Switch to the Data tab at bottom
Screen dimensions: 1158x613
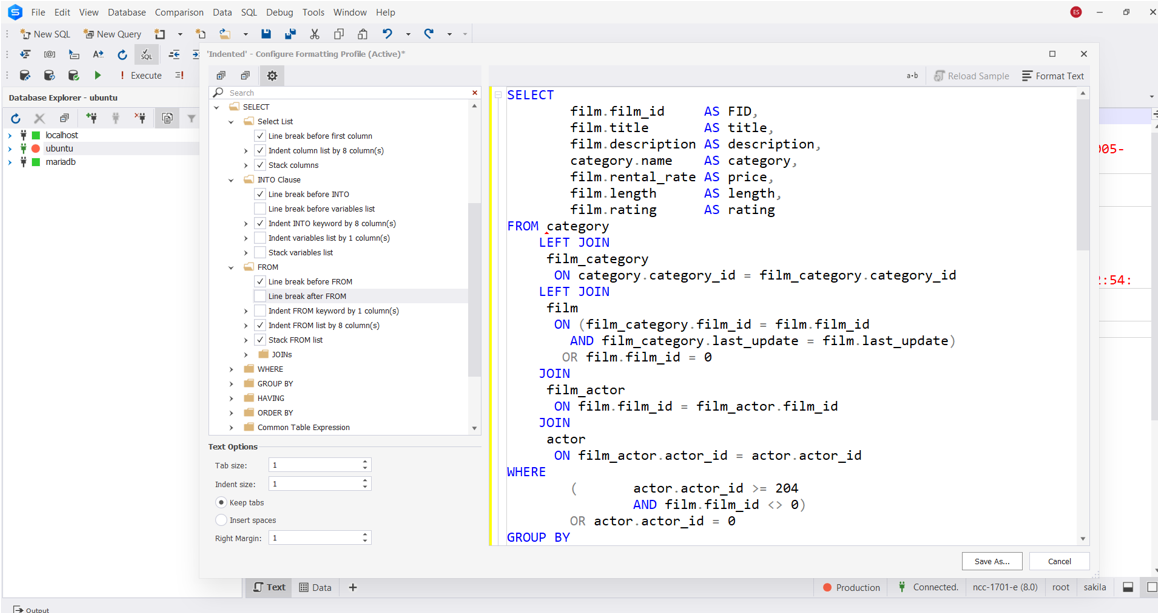click(316, 587)
